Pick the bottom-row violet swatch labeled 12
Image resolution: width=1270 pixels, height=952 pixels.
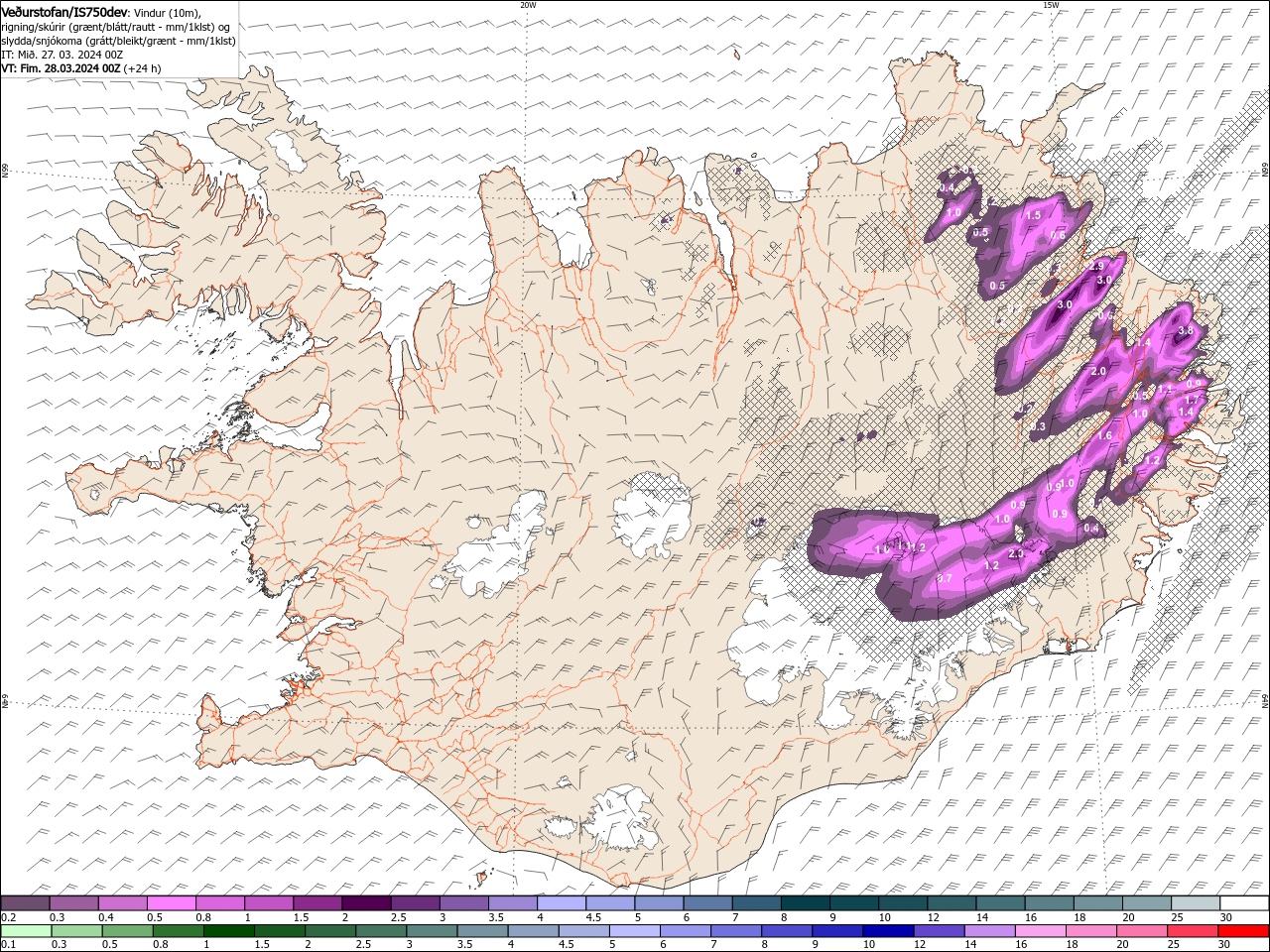[x=940, y=931]
